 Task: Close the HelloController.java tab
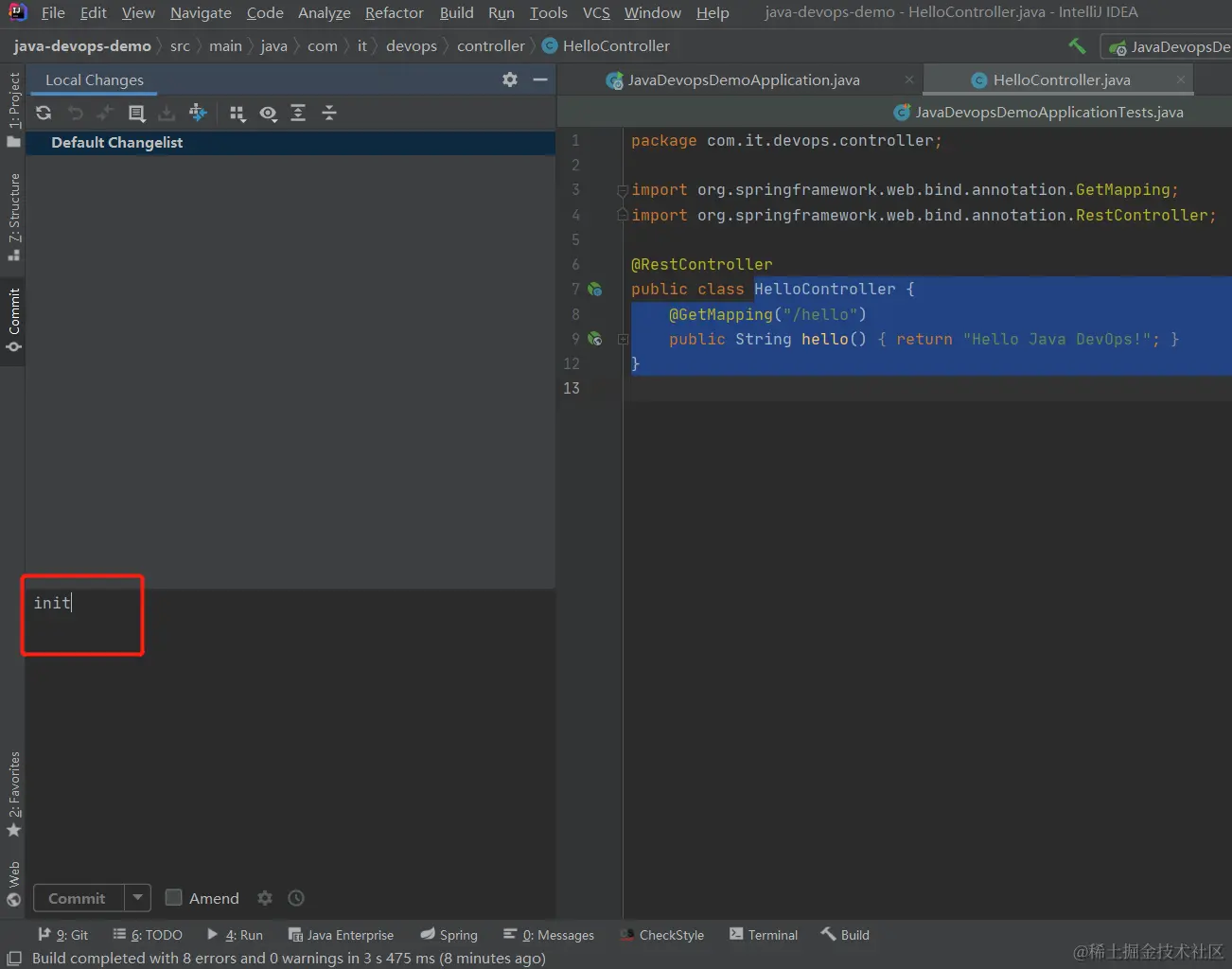[x=1181, y=80]
